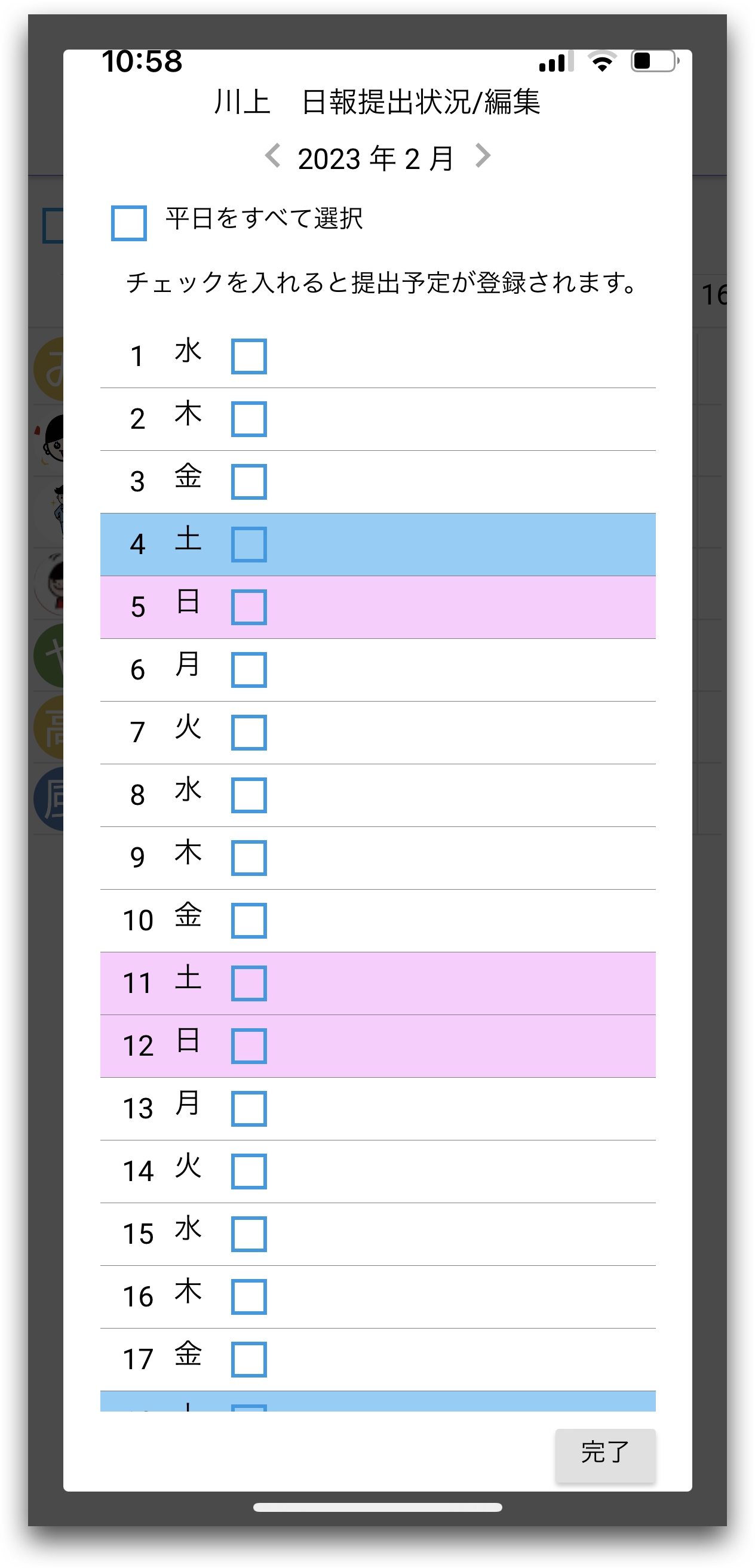Select the row for day 11 土

(x=377, y=983)
